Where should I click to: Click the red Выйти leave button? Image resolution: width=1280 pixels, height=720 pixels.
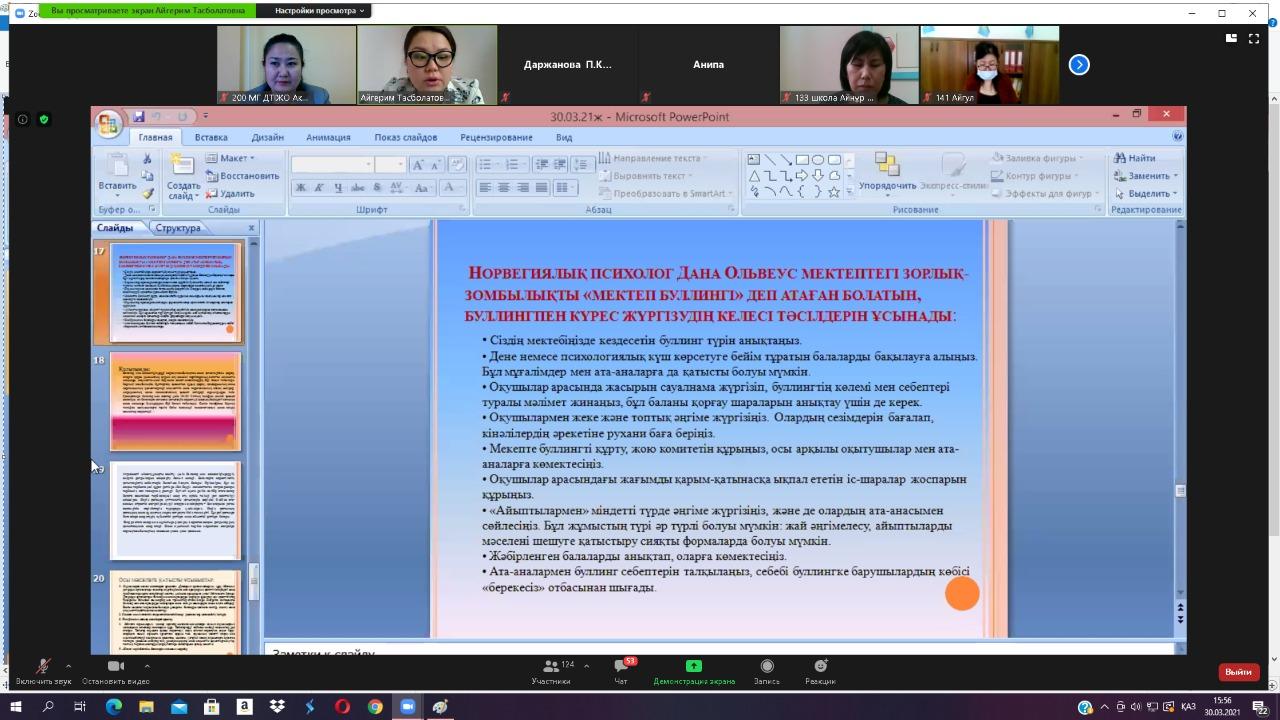(1238, 672)
